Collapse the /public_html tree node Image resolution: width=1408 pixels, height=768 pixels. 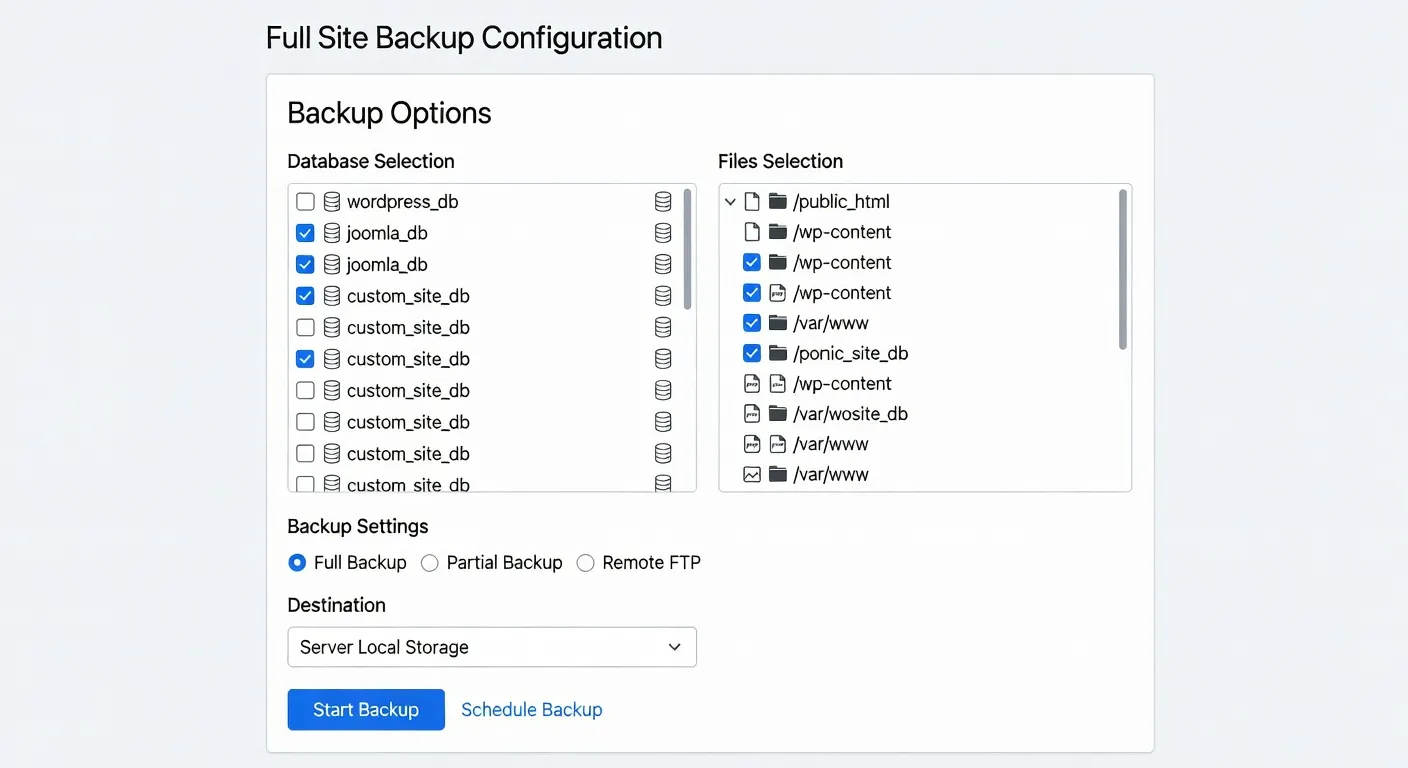[x=730, y=201]
